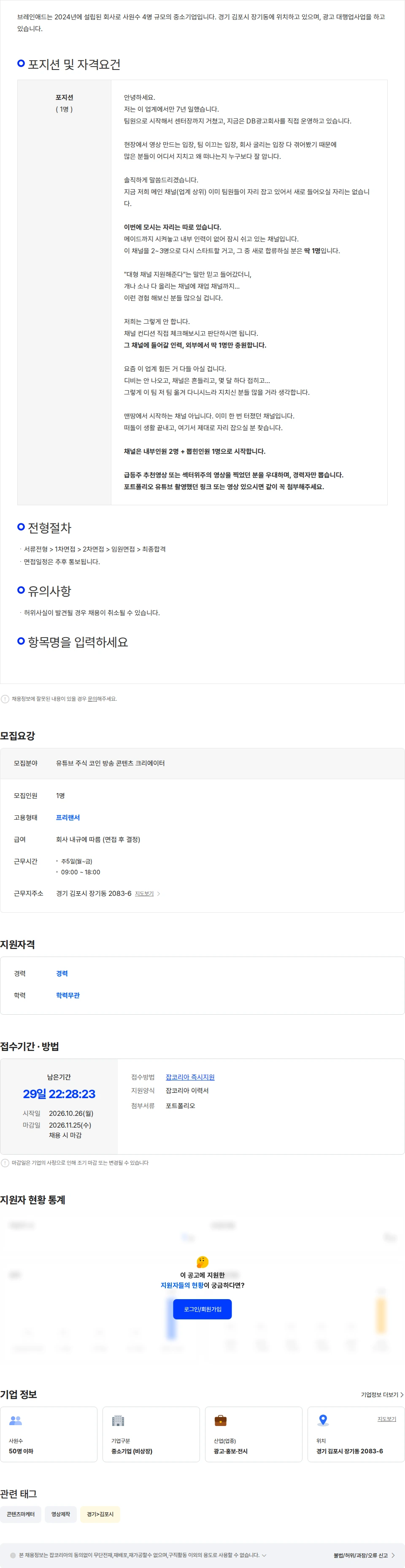Open 잡코리아 즉시지원 link
405x1568 pixels.
190,1077
